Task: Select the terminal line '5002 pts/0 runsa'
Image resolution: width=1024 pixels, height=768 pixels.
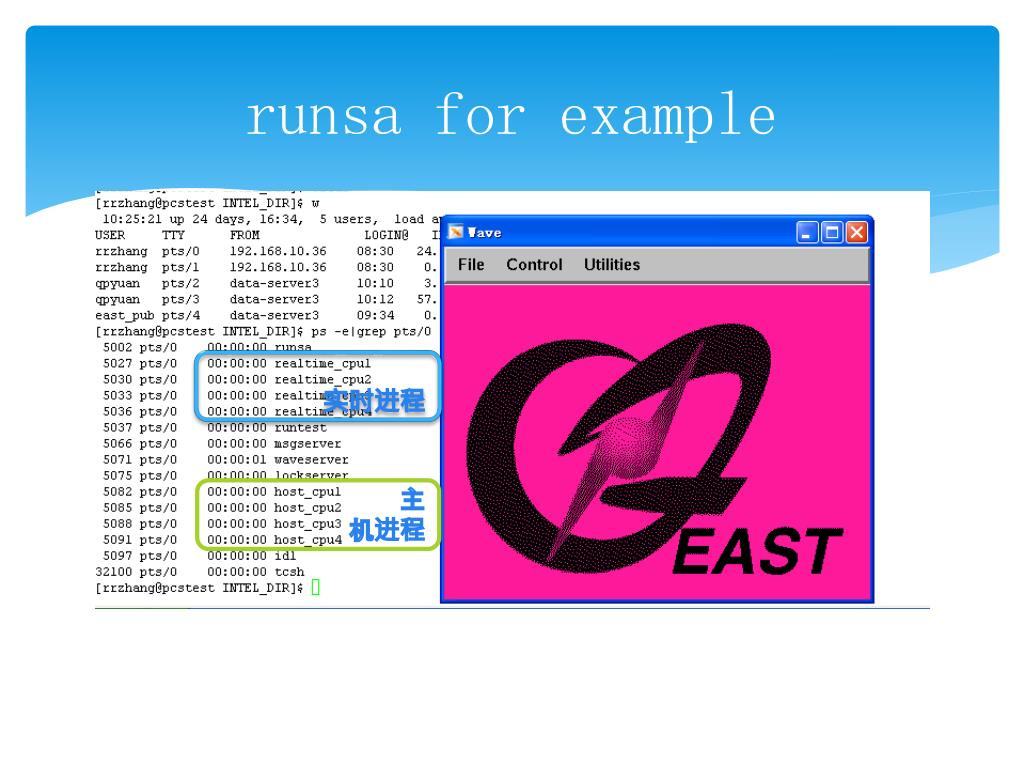Action: (x=207, y=347)
